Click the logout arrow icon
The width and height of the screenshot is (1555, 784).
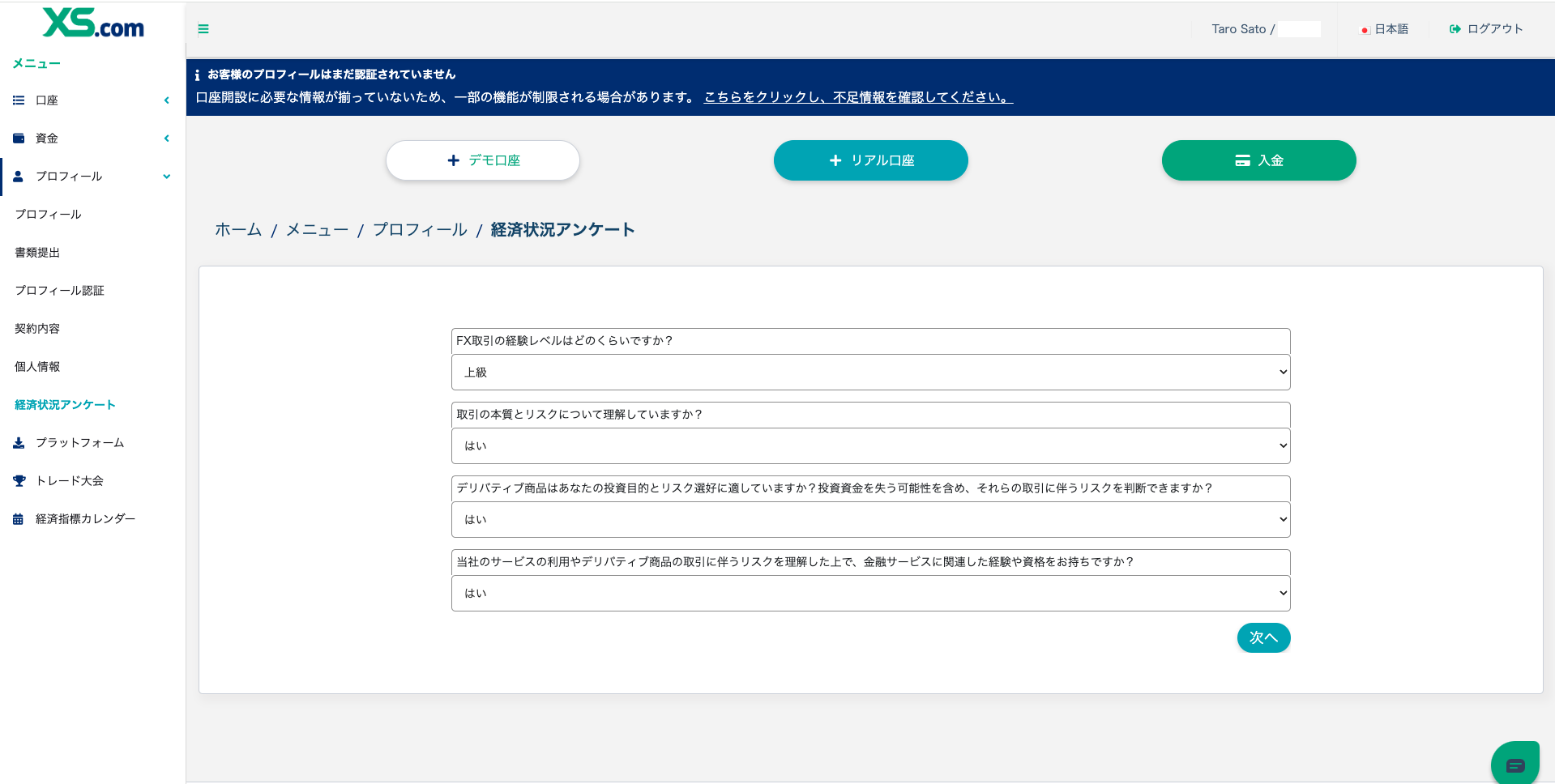(x=1455, y=29)
